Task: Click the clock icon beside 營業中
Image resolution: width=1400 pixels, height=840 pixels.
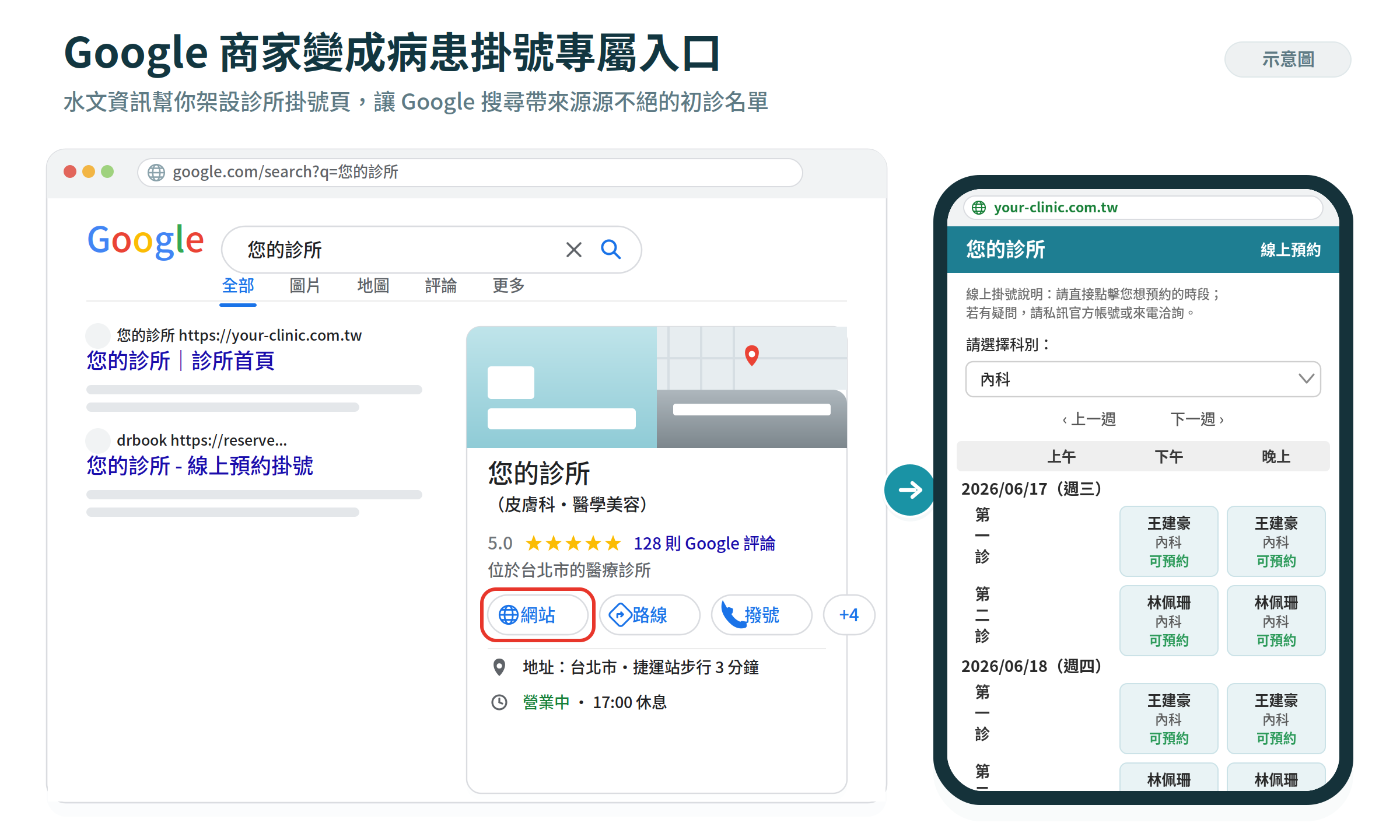Action: (x=499, y=702)
